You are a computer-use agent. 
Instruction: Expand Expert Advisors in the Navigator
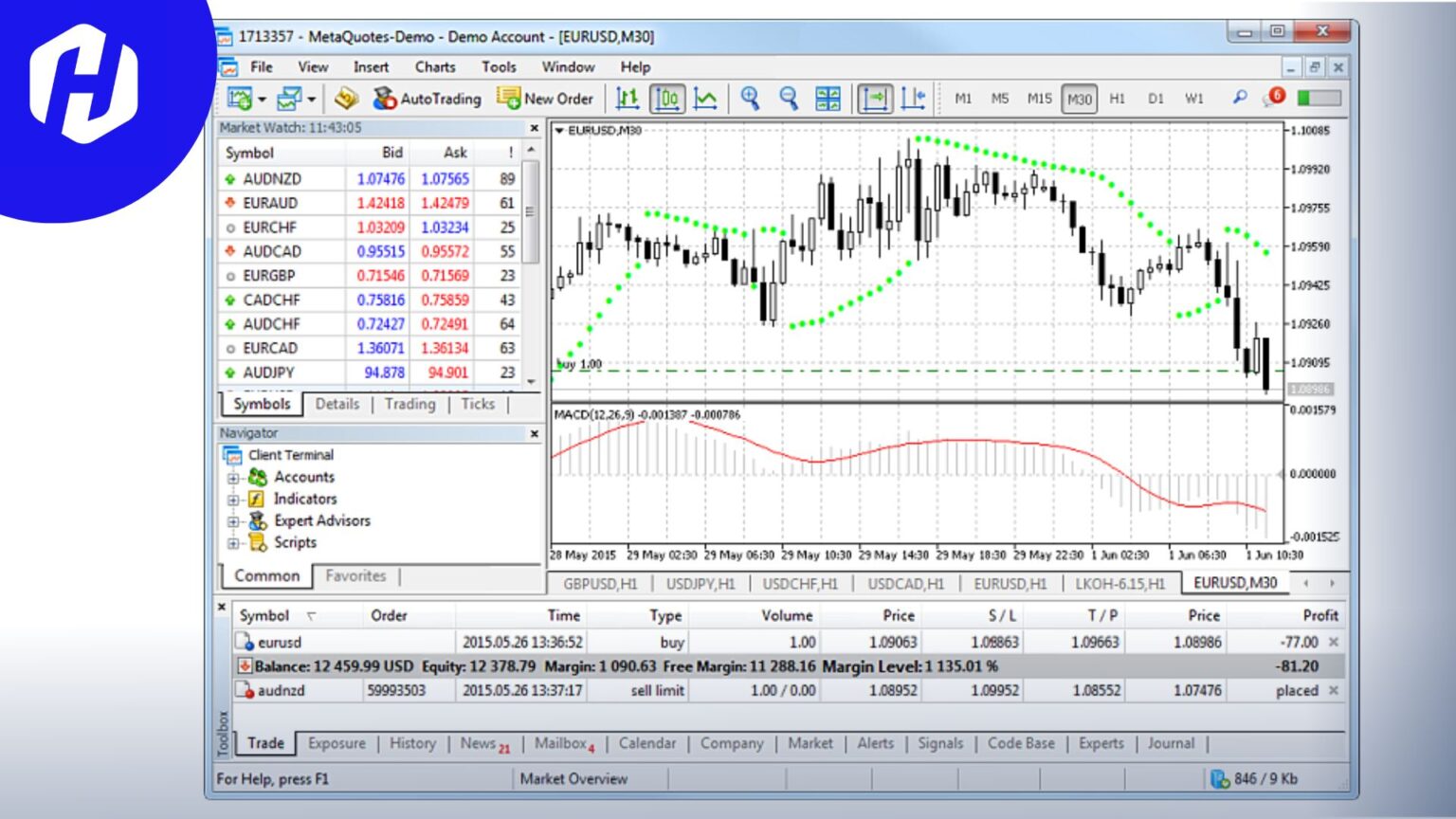tap(234, 520)
